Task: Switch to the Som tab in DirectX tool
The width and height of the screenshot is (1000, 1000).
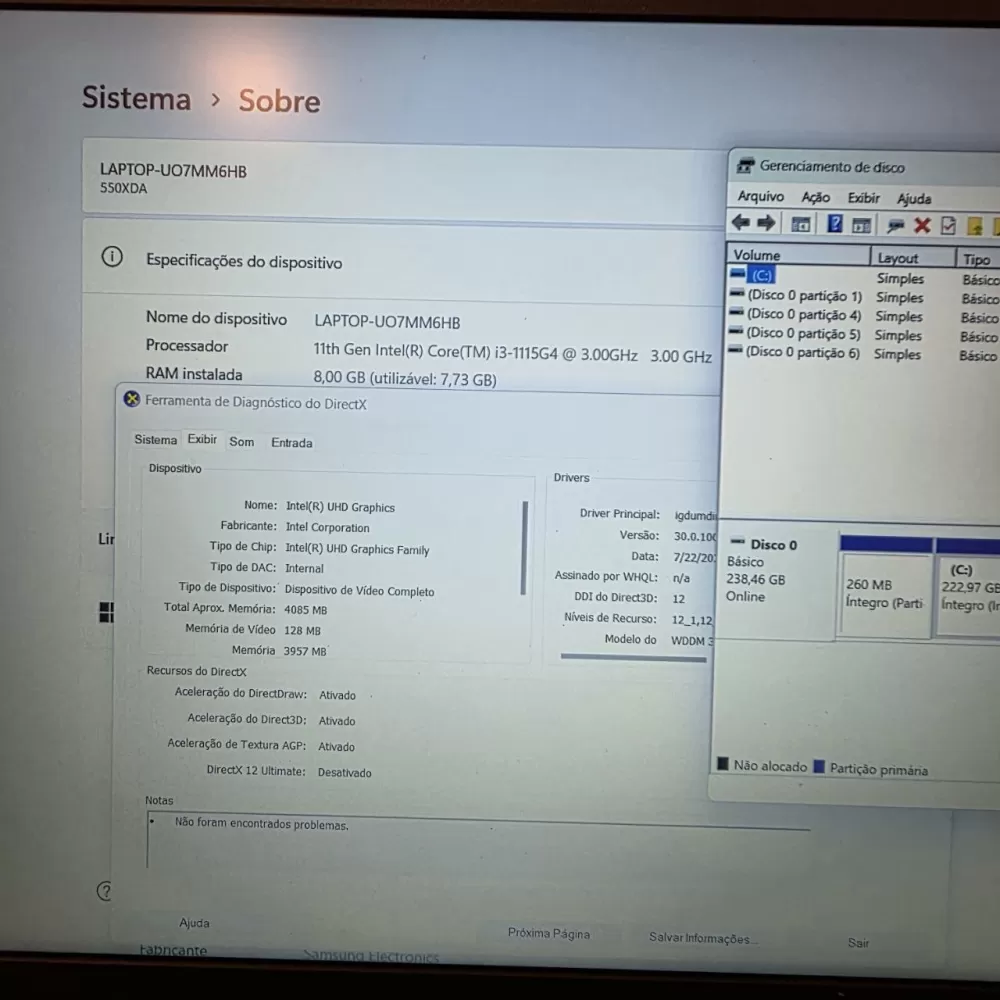Action: click(241, 441)
